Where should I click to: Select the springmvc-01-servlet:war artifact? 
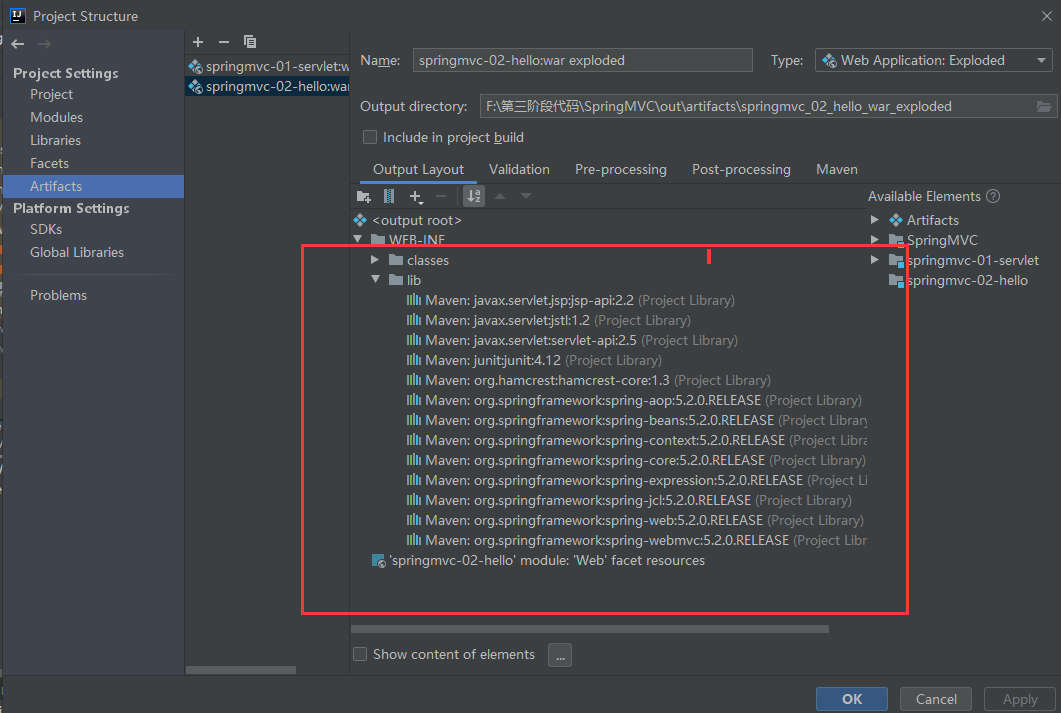click(268, 66)
